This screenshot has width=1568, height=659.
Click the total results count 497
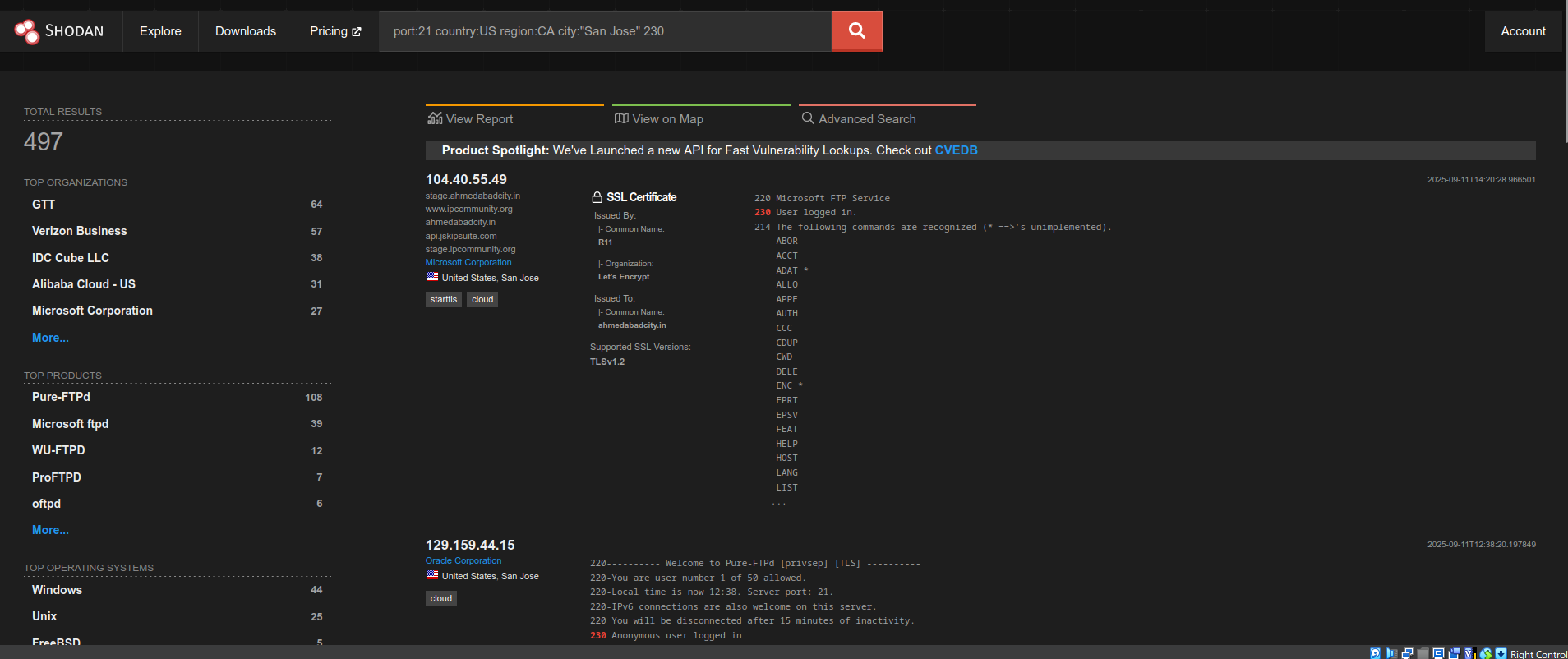pyautogui.click(x=43, y=141)
